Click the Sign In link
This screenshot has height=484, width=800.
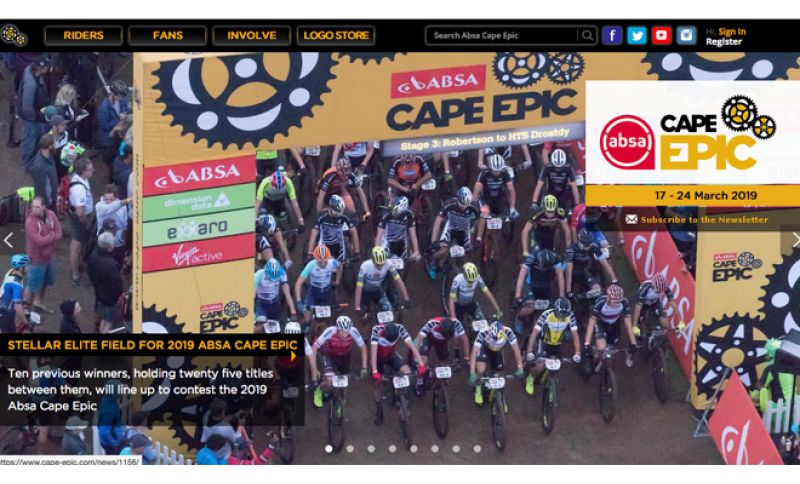point(732,31)
